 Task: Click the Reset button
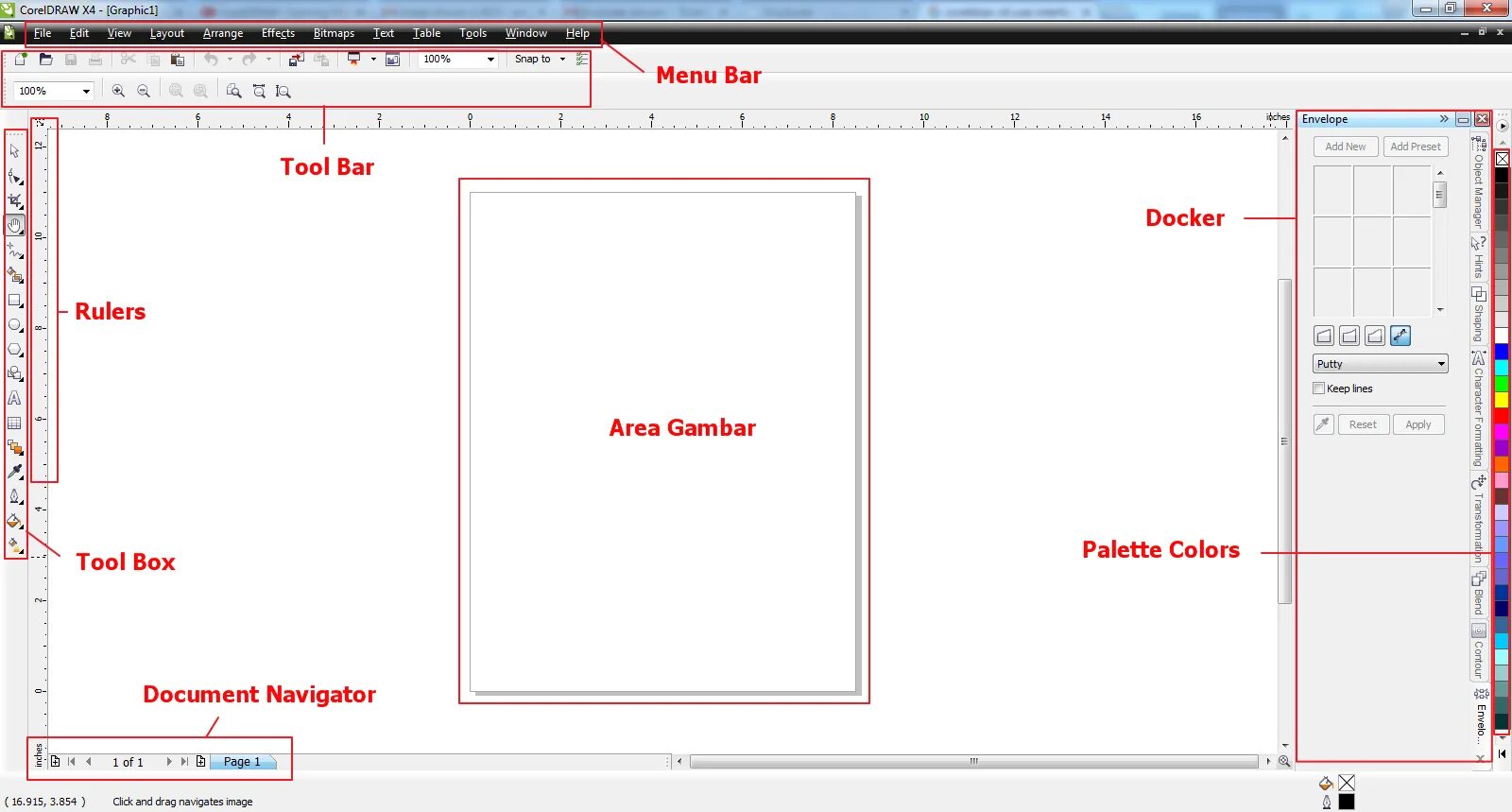[x=1363, y=424]
